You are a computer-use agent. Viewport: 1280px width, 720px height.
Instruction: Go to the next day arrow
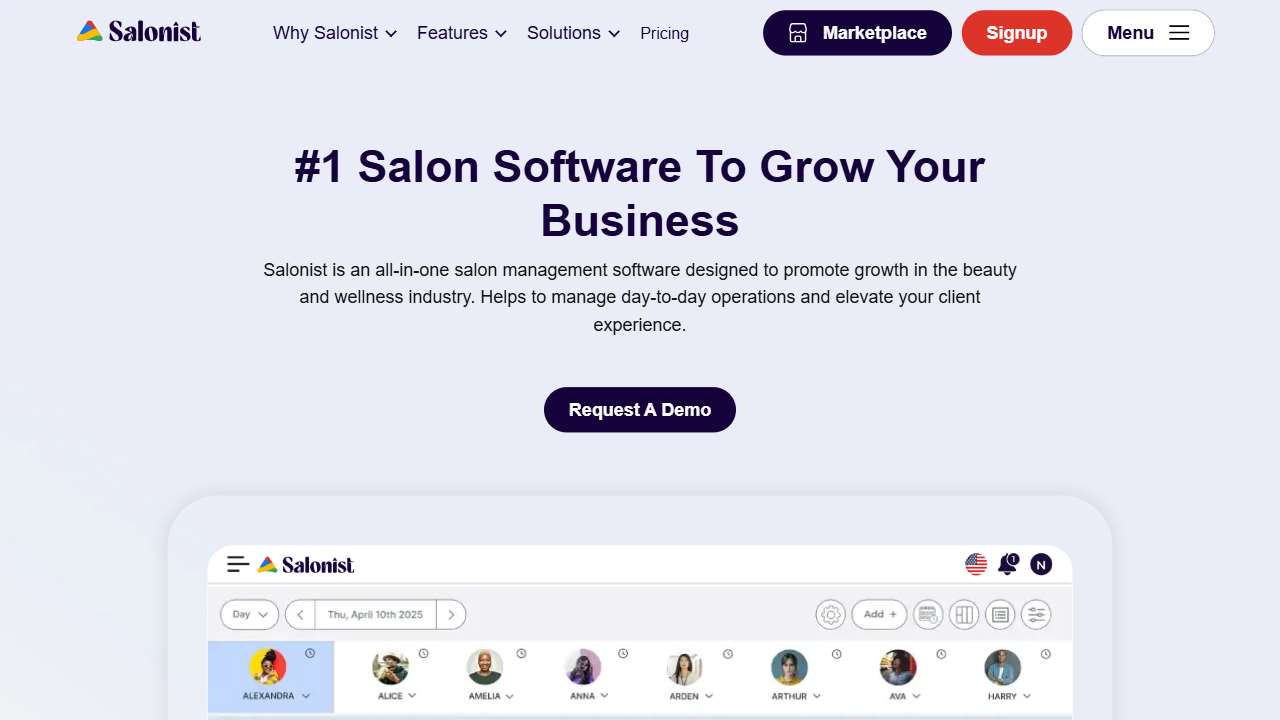click(x=451, y=615)
